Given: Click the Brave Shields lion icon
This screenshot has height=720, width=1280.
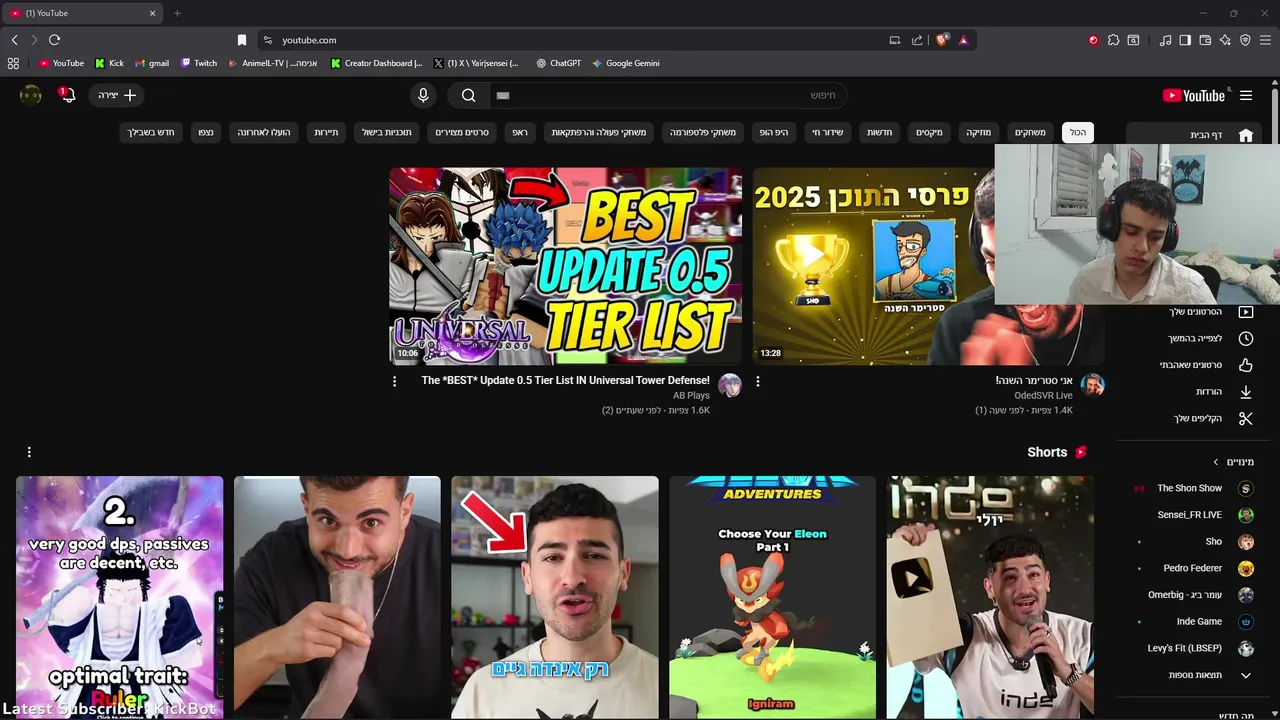Looking at the screenshot, I should coord(941,40).
